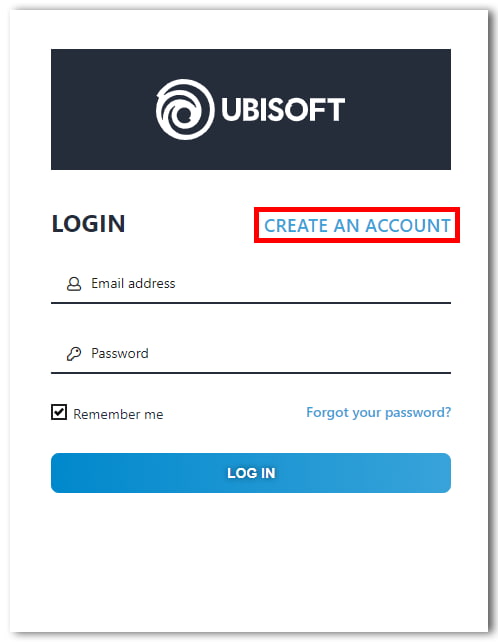Click the checkmark inside the Remember me box
Screen dimensions: 498x642
click(59, 411)
